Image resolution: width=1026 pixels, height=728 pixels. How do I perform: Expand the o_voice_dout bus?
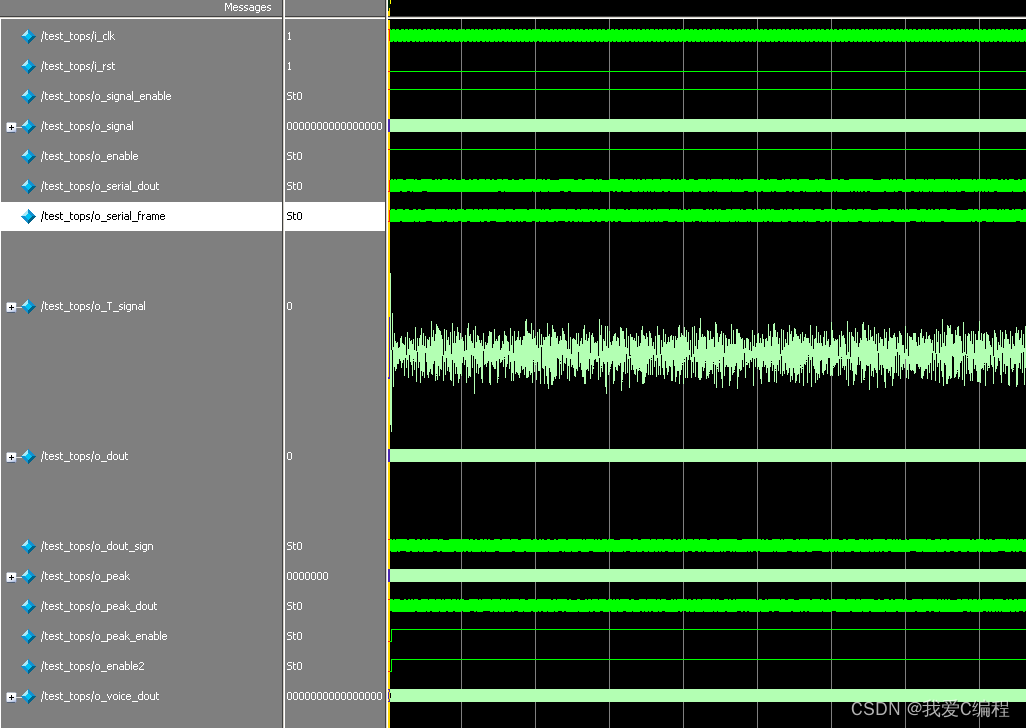pyautogui.click(x=11, y=697)
